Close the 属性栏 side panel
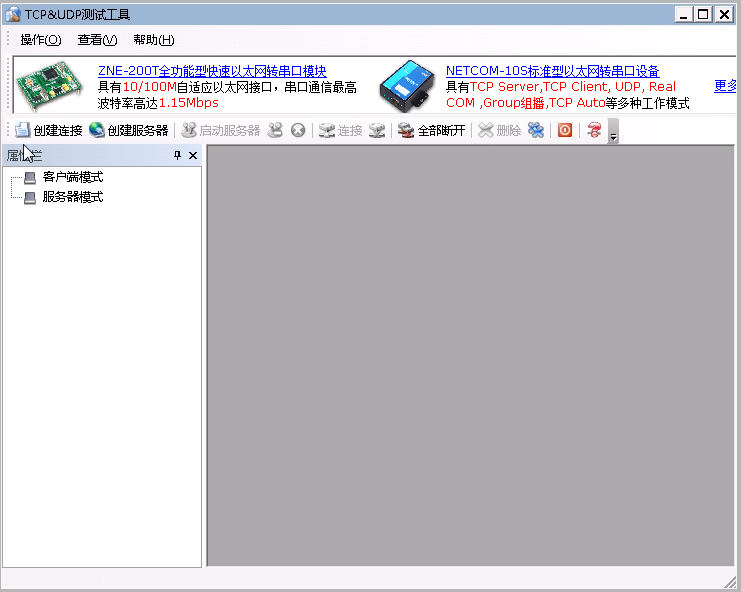Image resolution: width=741 pixels, height=592 pixels. (193, 155)
